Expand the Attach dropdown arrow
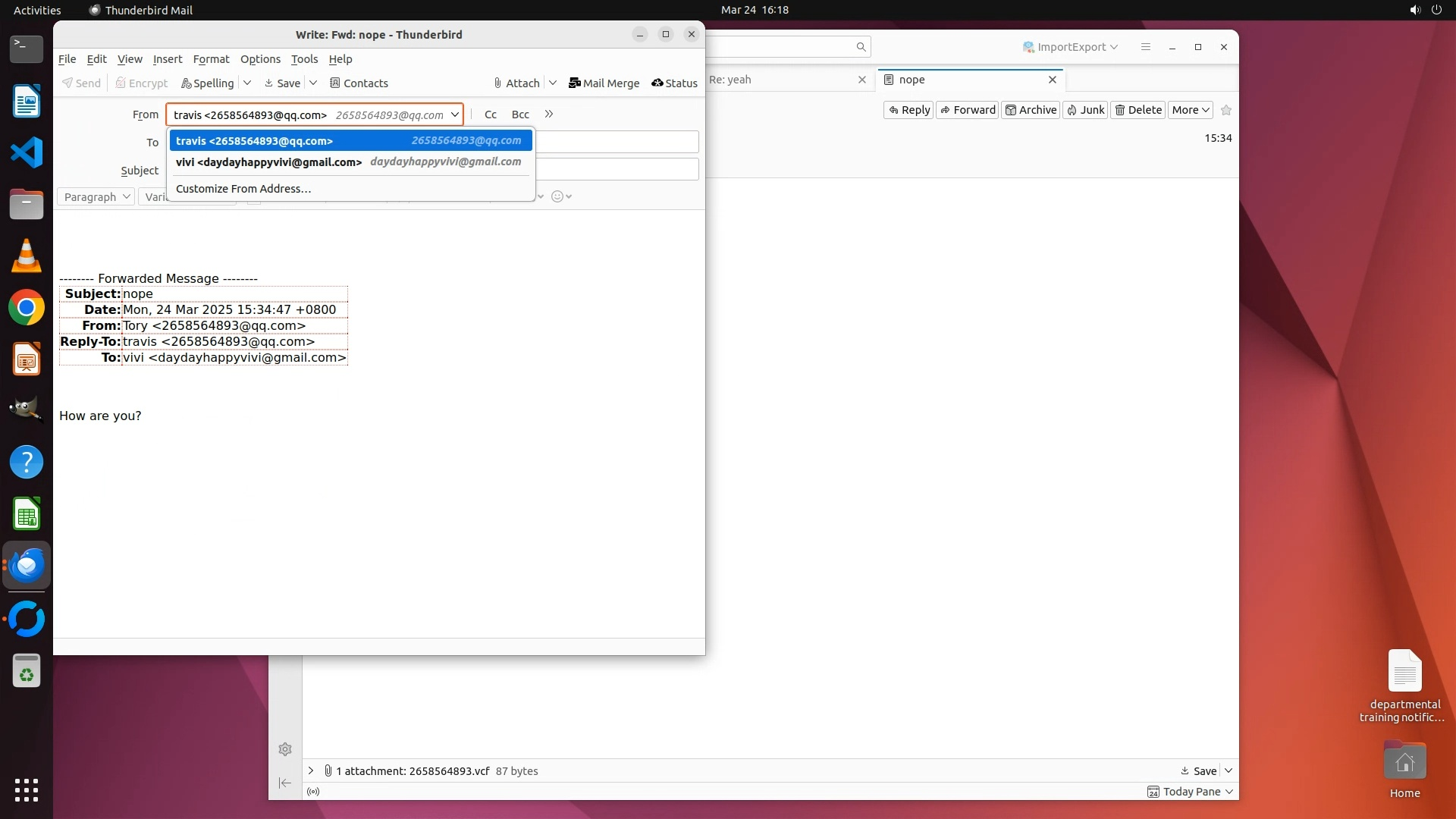Screen dimensions: 1456x819 coord(553,83)
